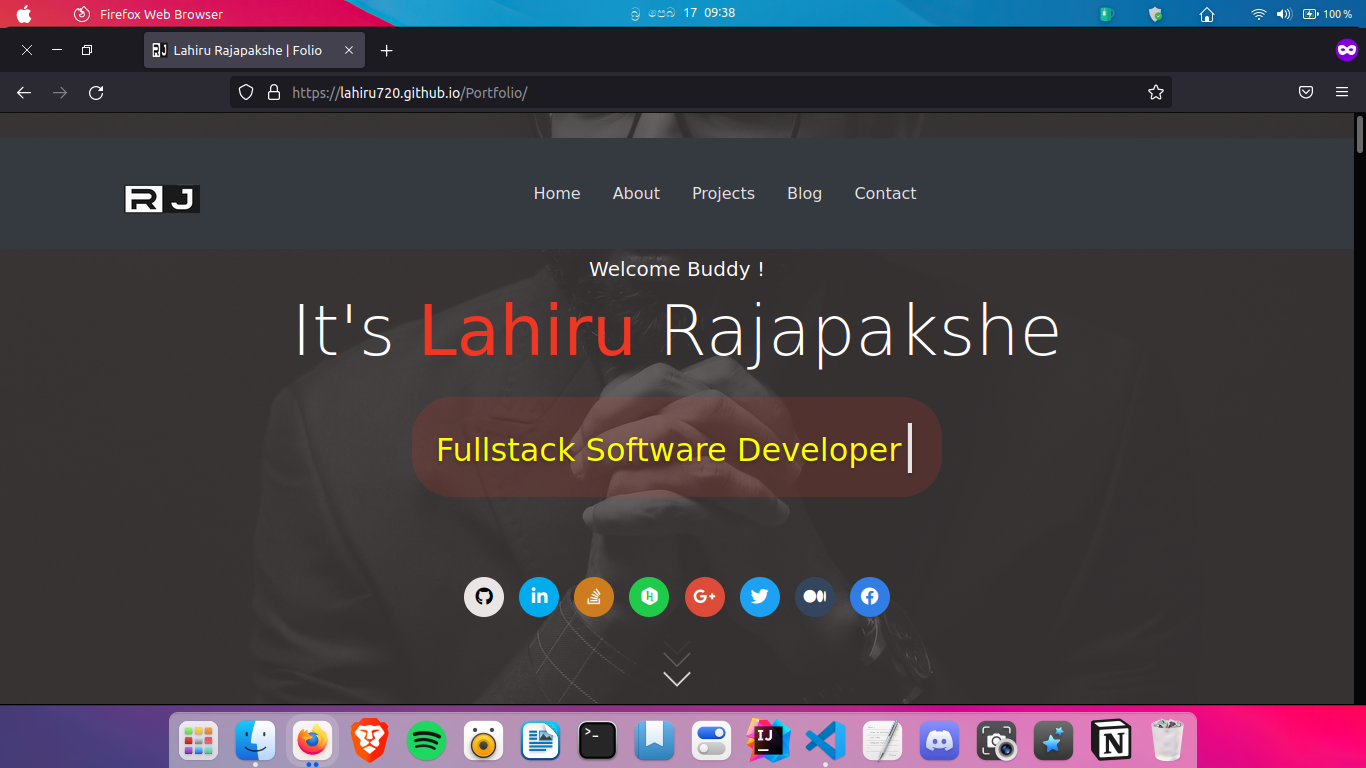Click the Medium blog icon
The height and width of the screenshot is (768, 1366).
[x=815, y=597]
